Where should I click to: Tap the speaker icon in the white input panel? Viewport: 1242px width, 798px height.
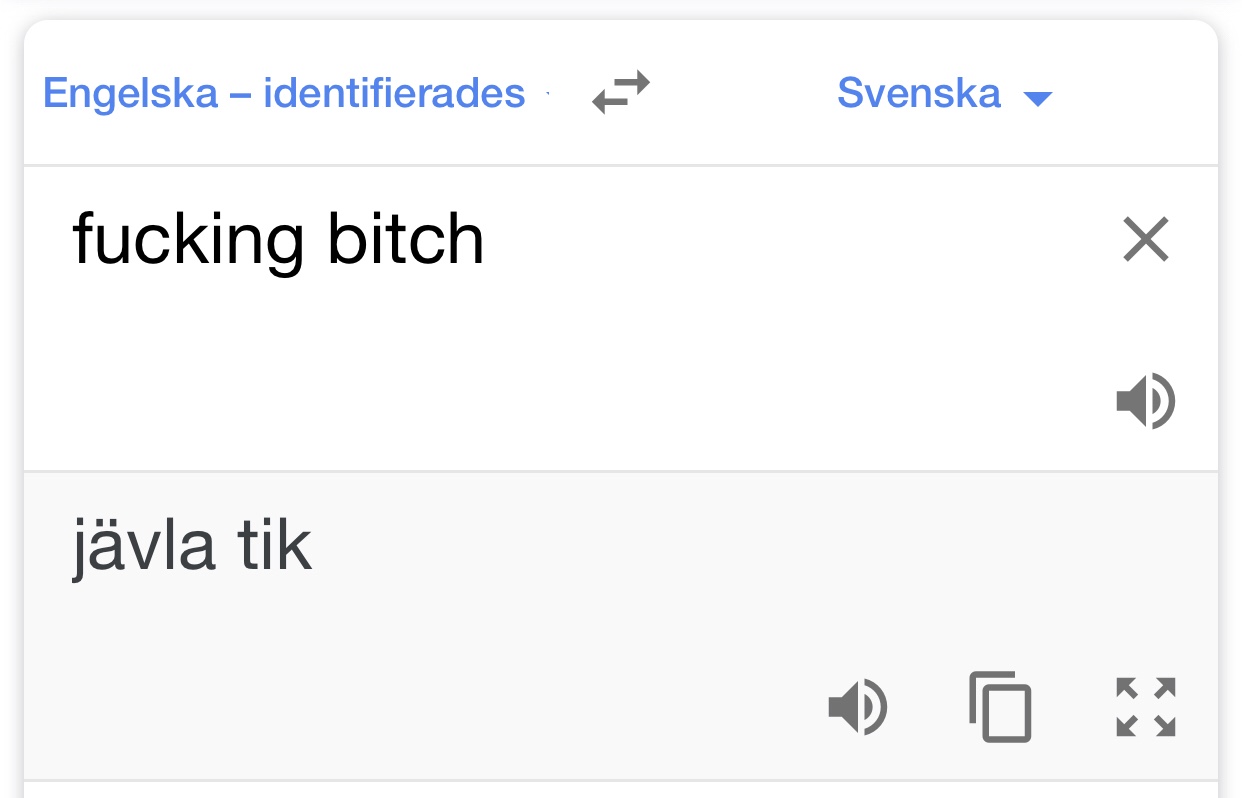click(x=1146, y=401)
